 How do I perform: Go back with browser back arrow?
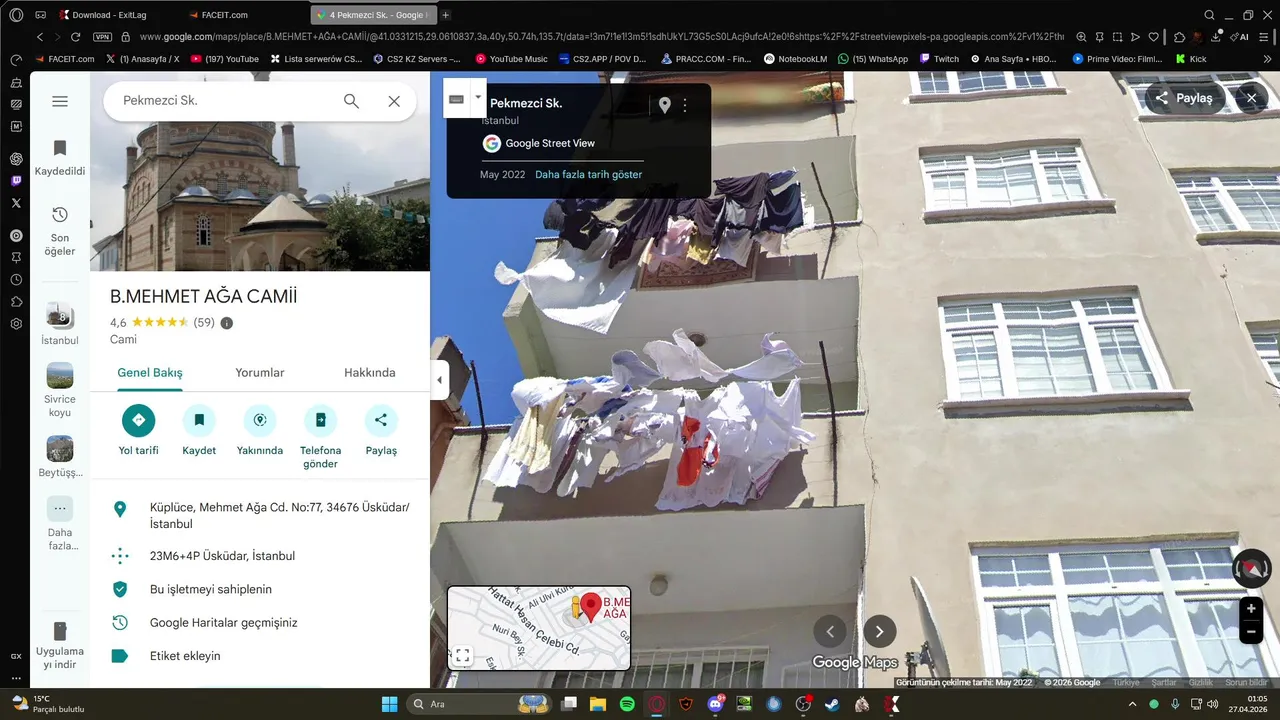pos(40,37)
